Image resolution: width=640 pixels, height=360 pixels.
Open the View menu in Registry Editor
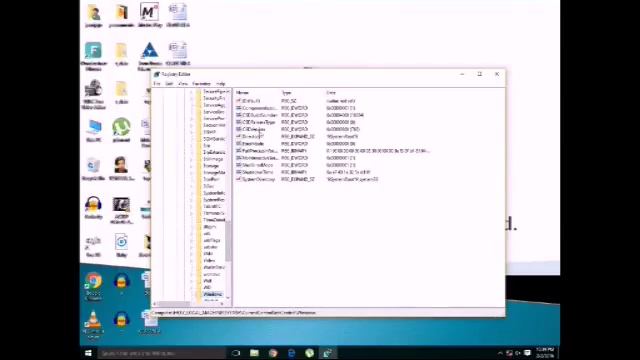[x=183, y=84]
